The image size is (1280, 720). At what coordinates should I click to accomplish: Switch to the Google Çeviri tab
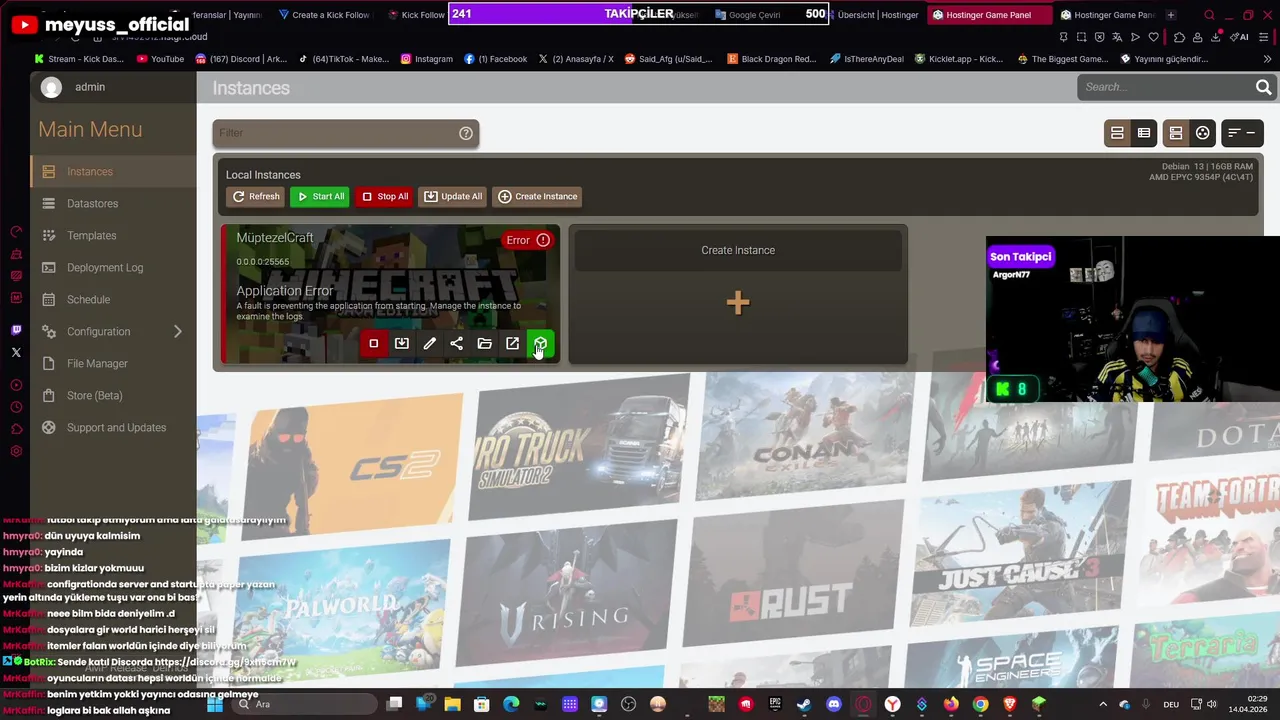click(748, 15)
